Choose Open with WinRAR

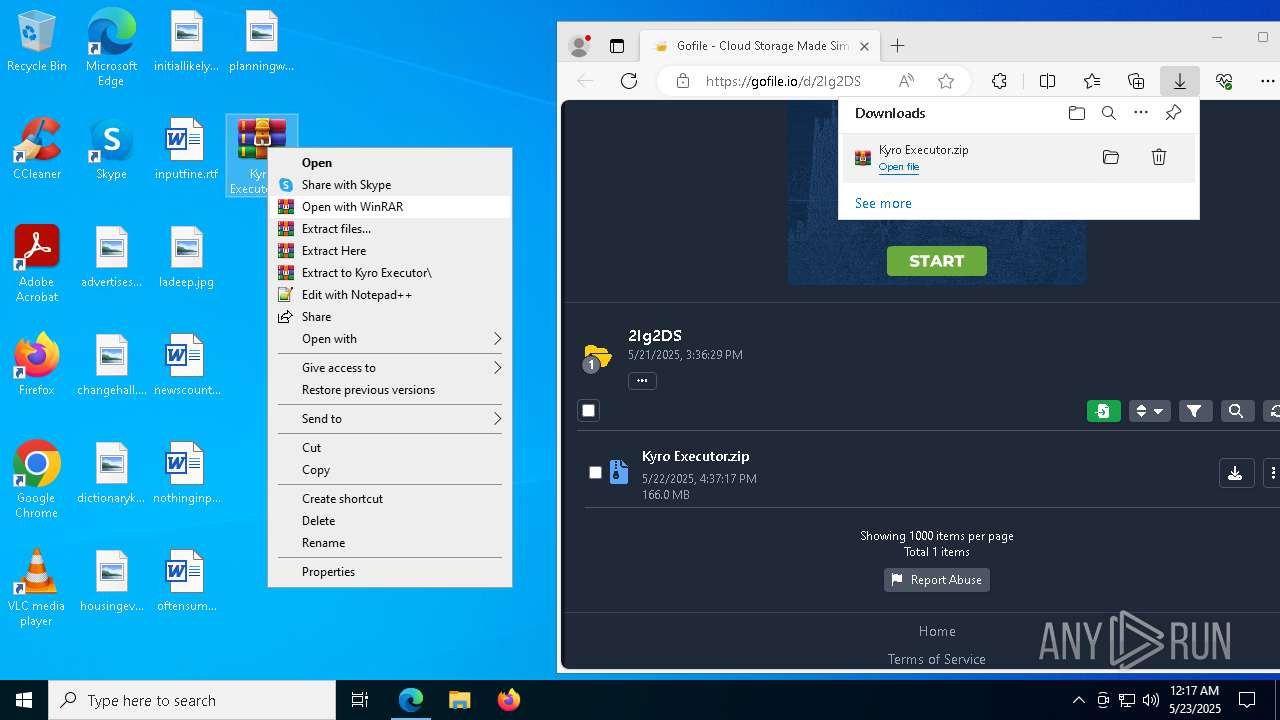point(390,207)
